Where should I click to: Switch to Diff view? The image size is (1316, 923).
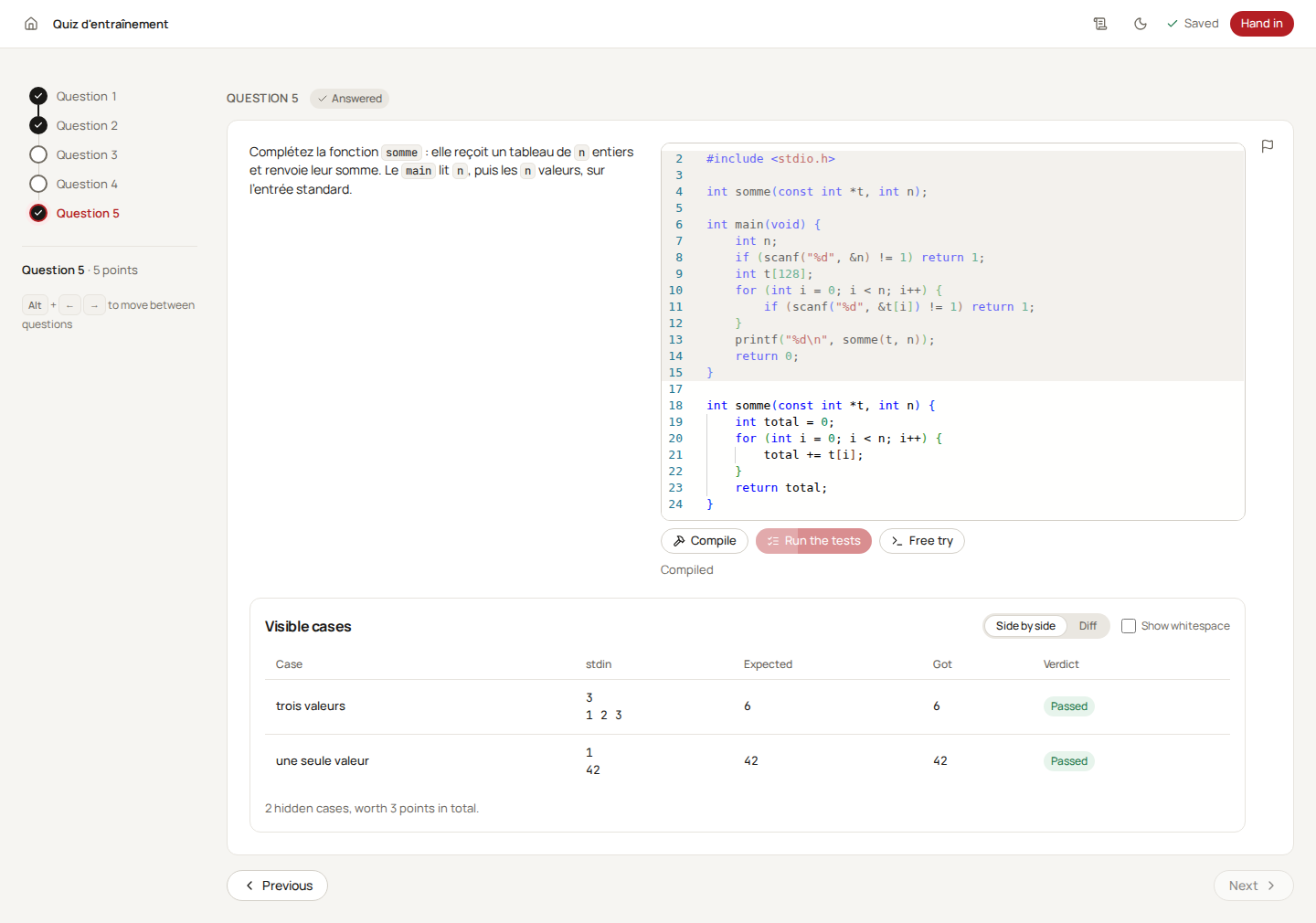click(1088, 626)
